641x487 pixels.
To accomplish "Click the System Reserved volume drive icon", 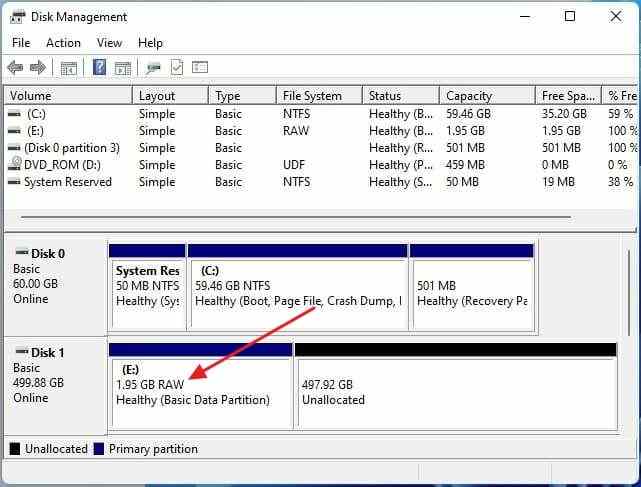I will click(x=14, y=182).
